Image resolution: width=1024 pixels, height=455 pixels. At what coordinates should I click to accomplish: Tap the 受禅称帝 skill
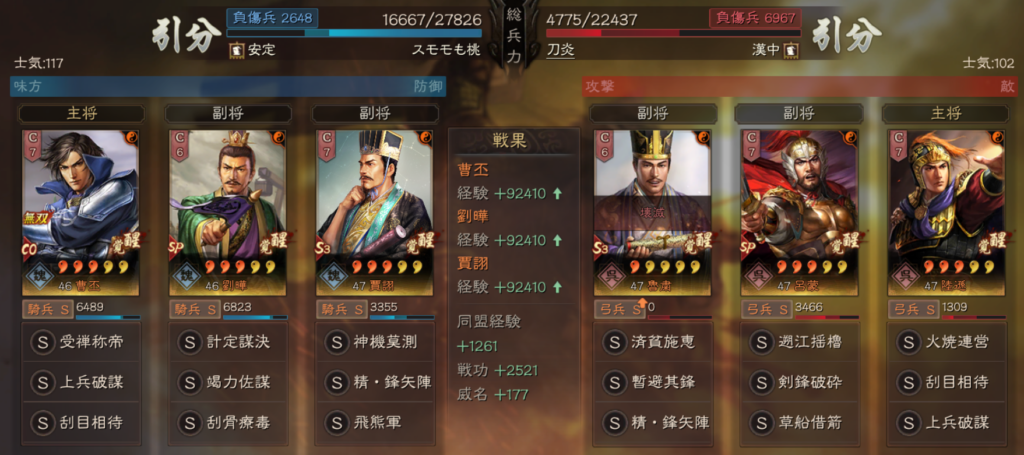(x=82, y=341)
